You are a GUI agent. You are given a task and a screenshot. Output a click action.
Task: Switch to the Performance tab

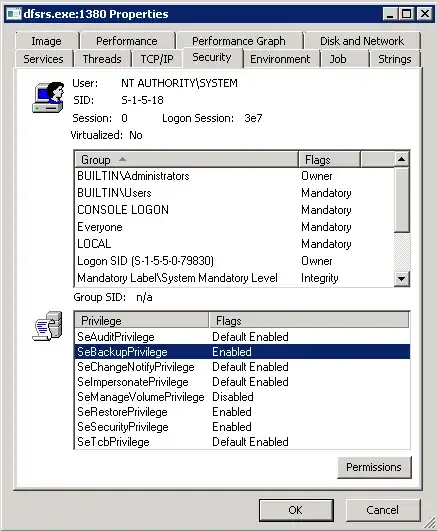127,41
